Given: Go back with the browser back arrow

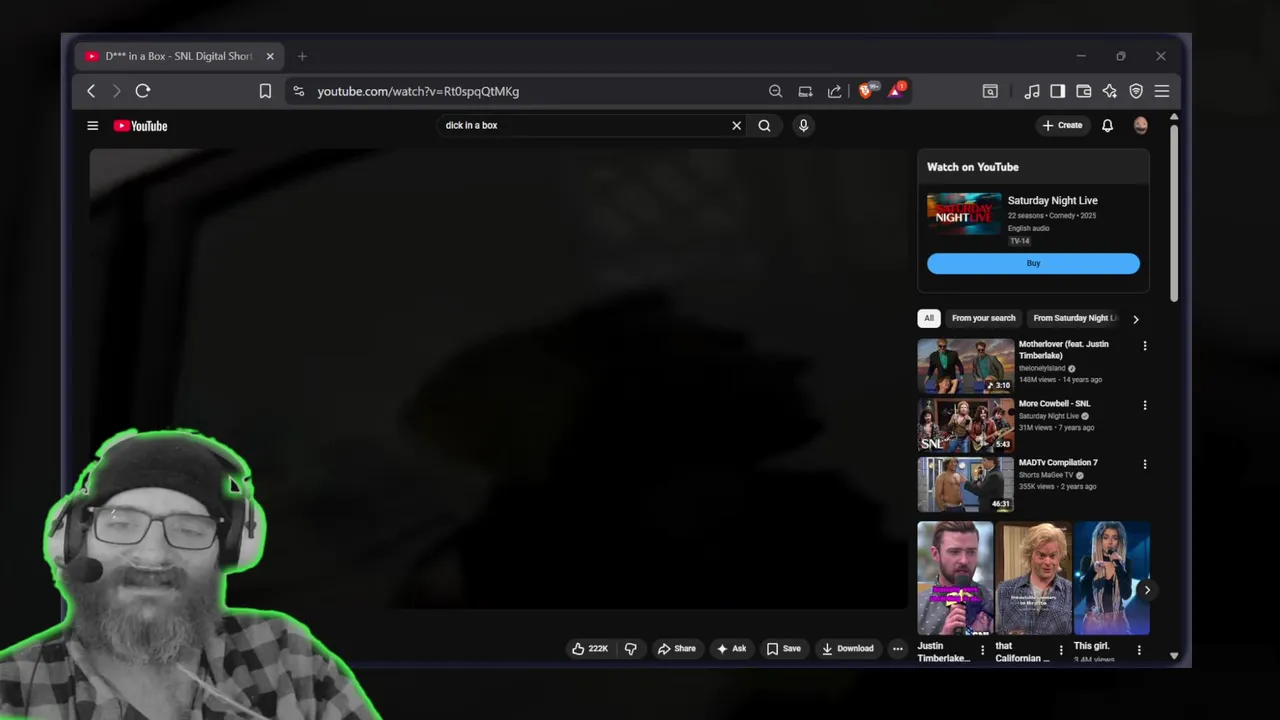Looking at the screenshot, I should pyautogui.click(x=91, y=91).
